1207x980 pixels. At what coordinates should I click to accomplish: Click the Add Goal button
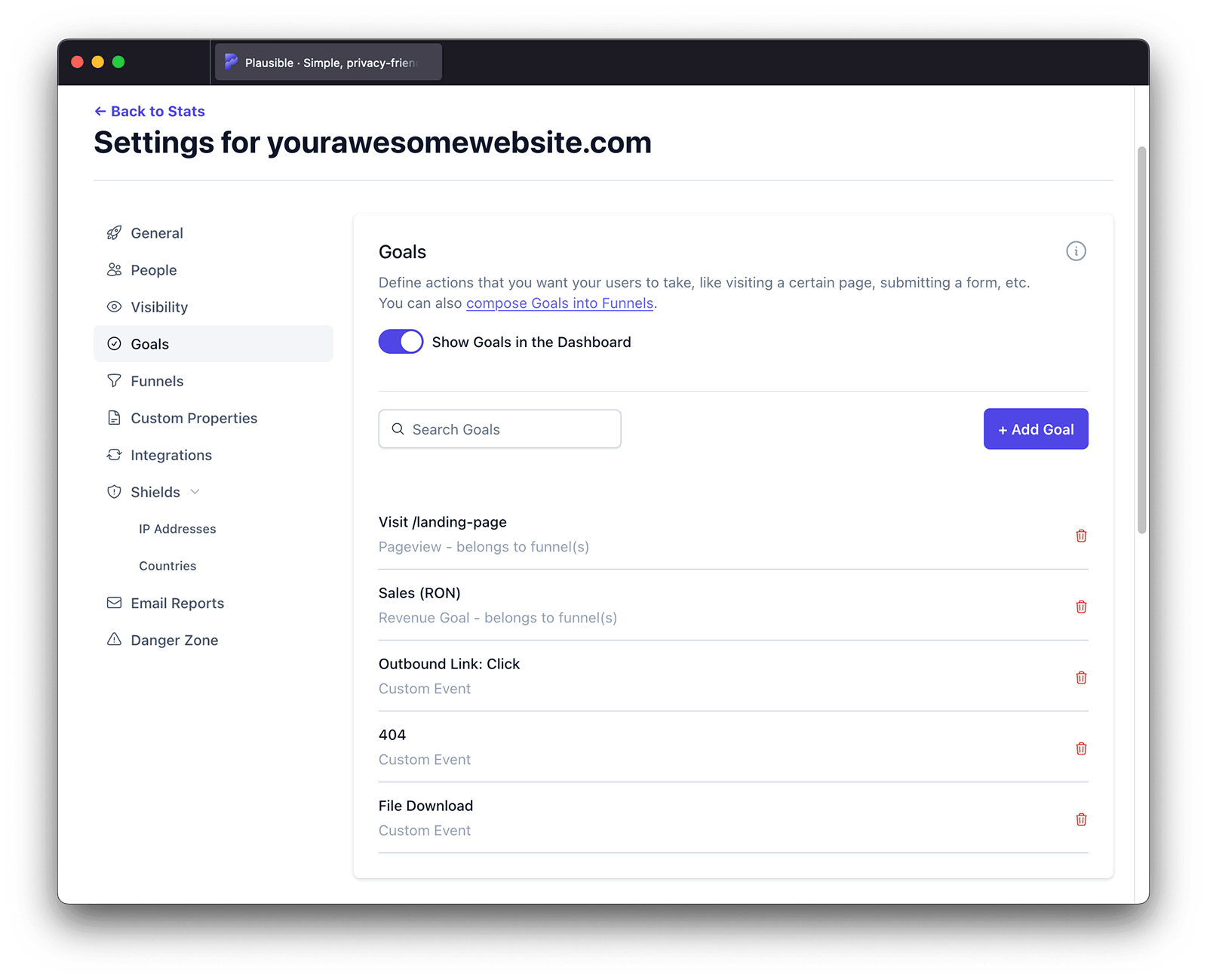click(1035, 429)
